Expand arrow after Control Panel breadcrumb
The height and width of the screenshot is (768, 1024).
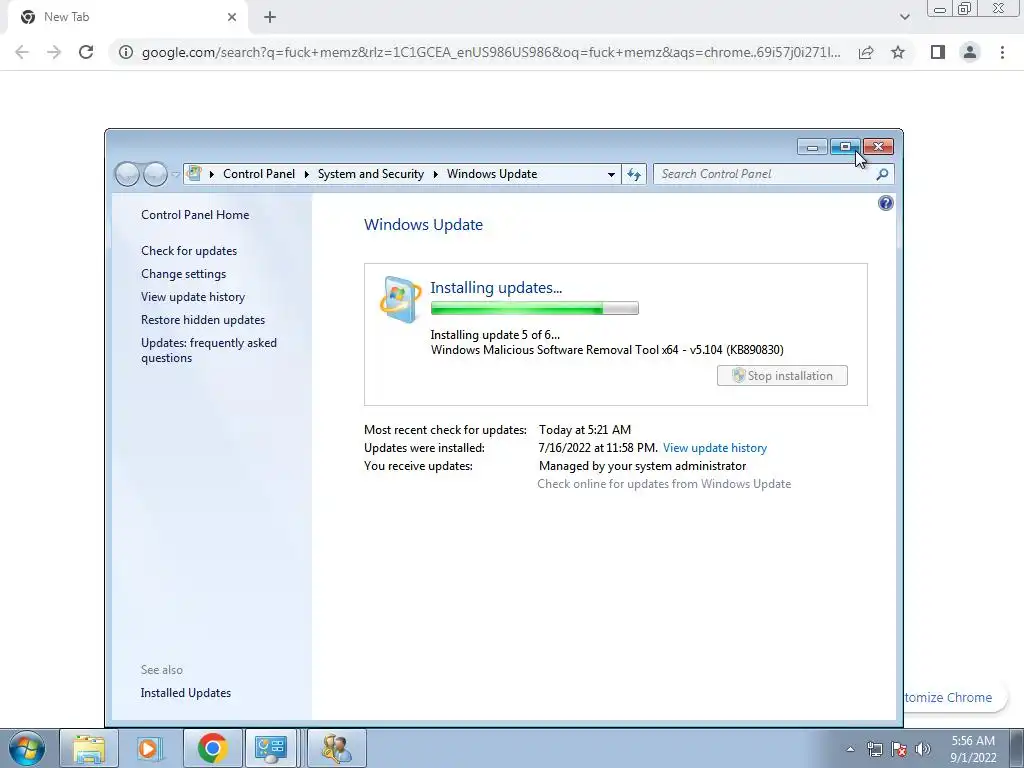point(306,174)
